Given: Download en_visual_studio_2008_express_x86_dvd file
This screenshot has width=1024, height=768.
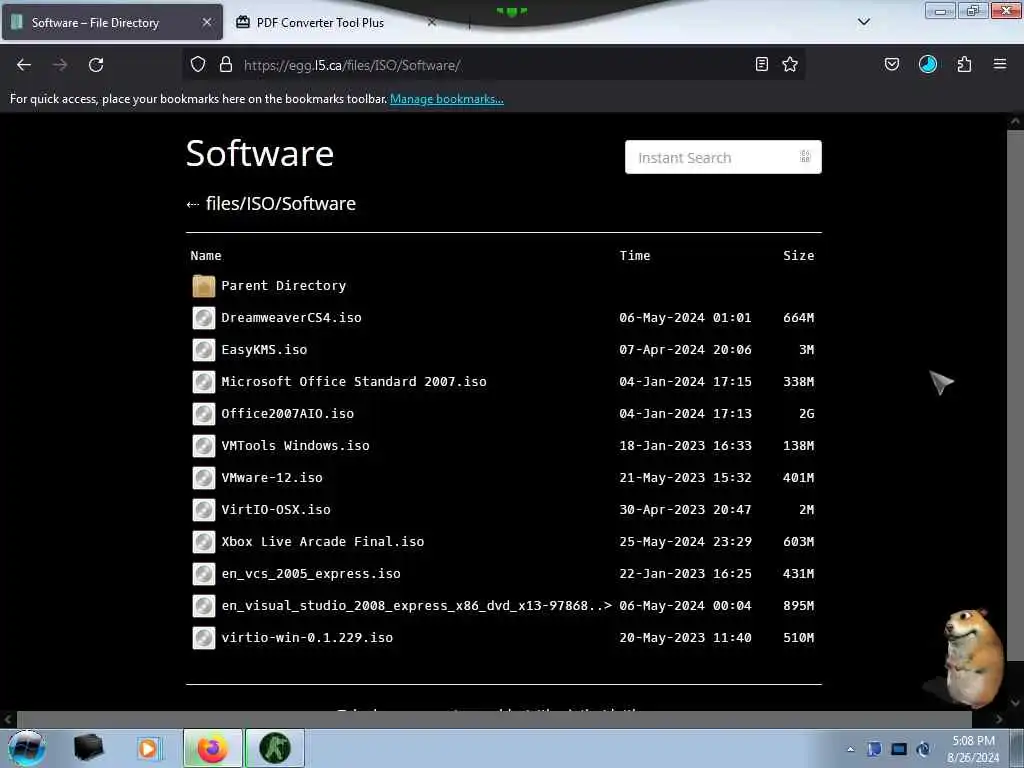Looking at the screenshot, I should (417, 606).
